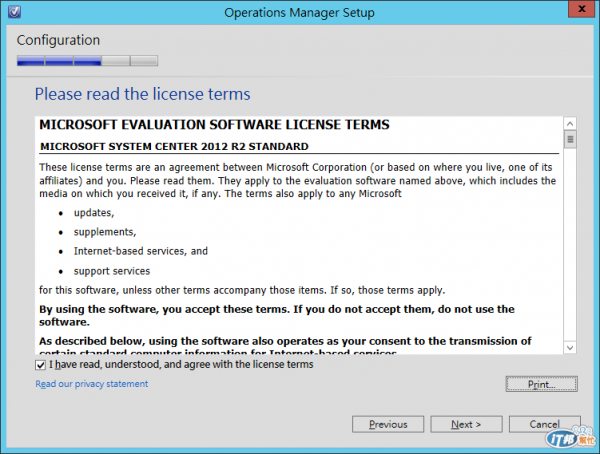The height and width of the screenshot is (454, 600).
Task: Click the 'supplements,' bullet item
Action: 105,232
